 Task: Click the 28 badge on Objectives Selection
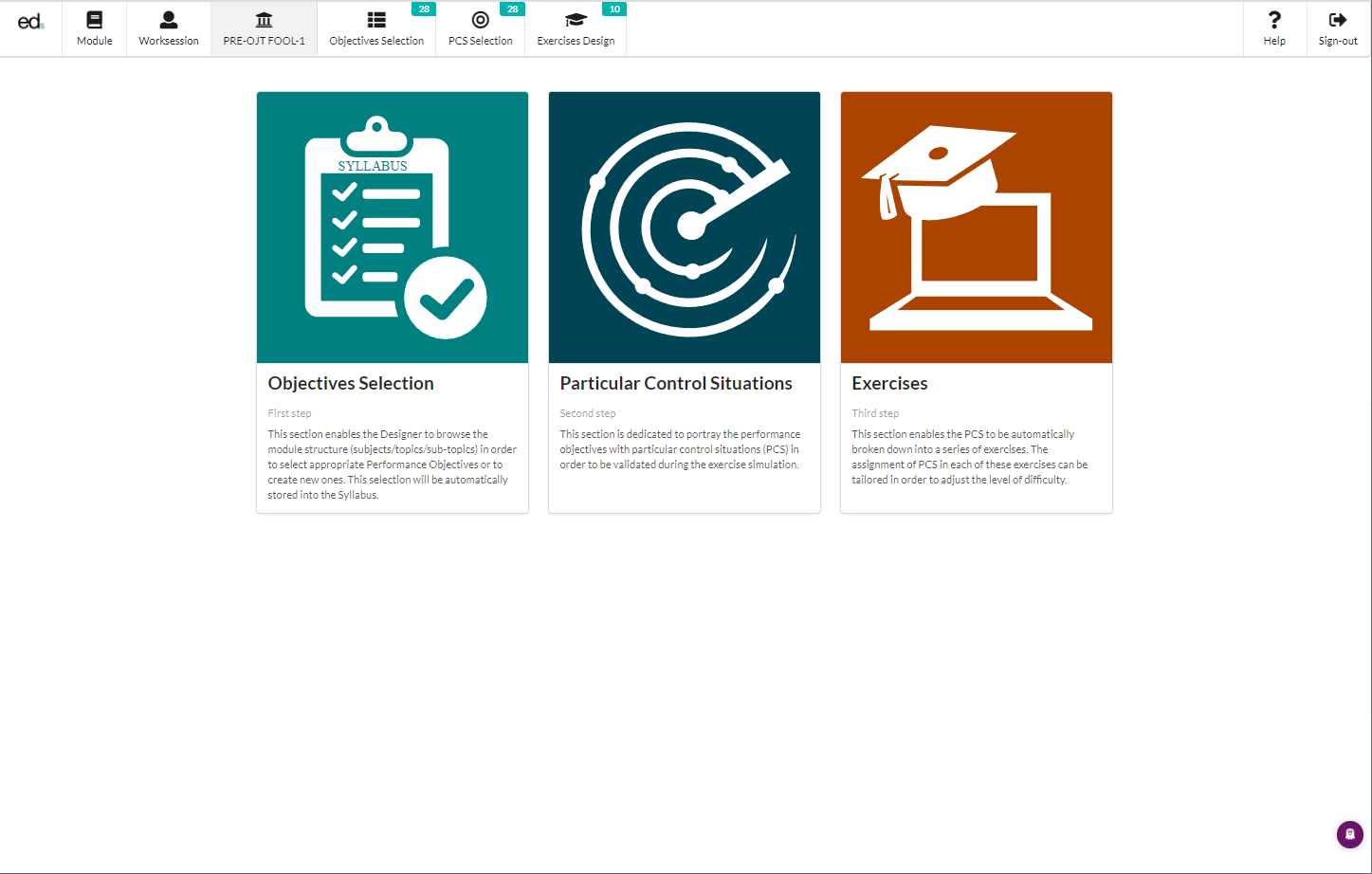[x=424, y=9]
